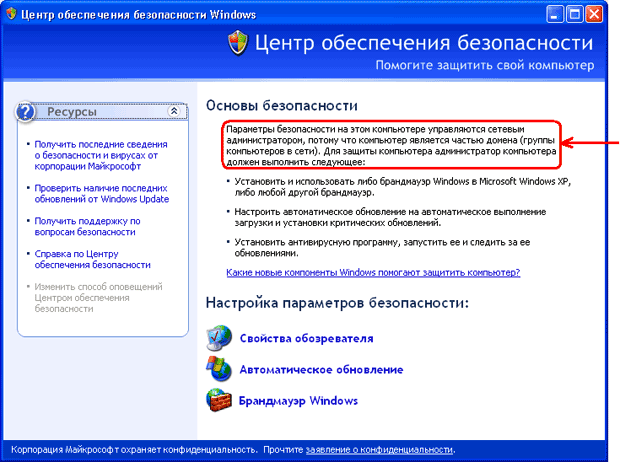The width and height of the screenshot is (620, 462).
Task: Close the Центр обеспечения безопасности window
Action: 597,14
